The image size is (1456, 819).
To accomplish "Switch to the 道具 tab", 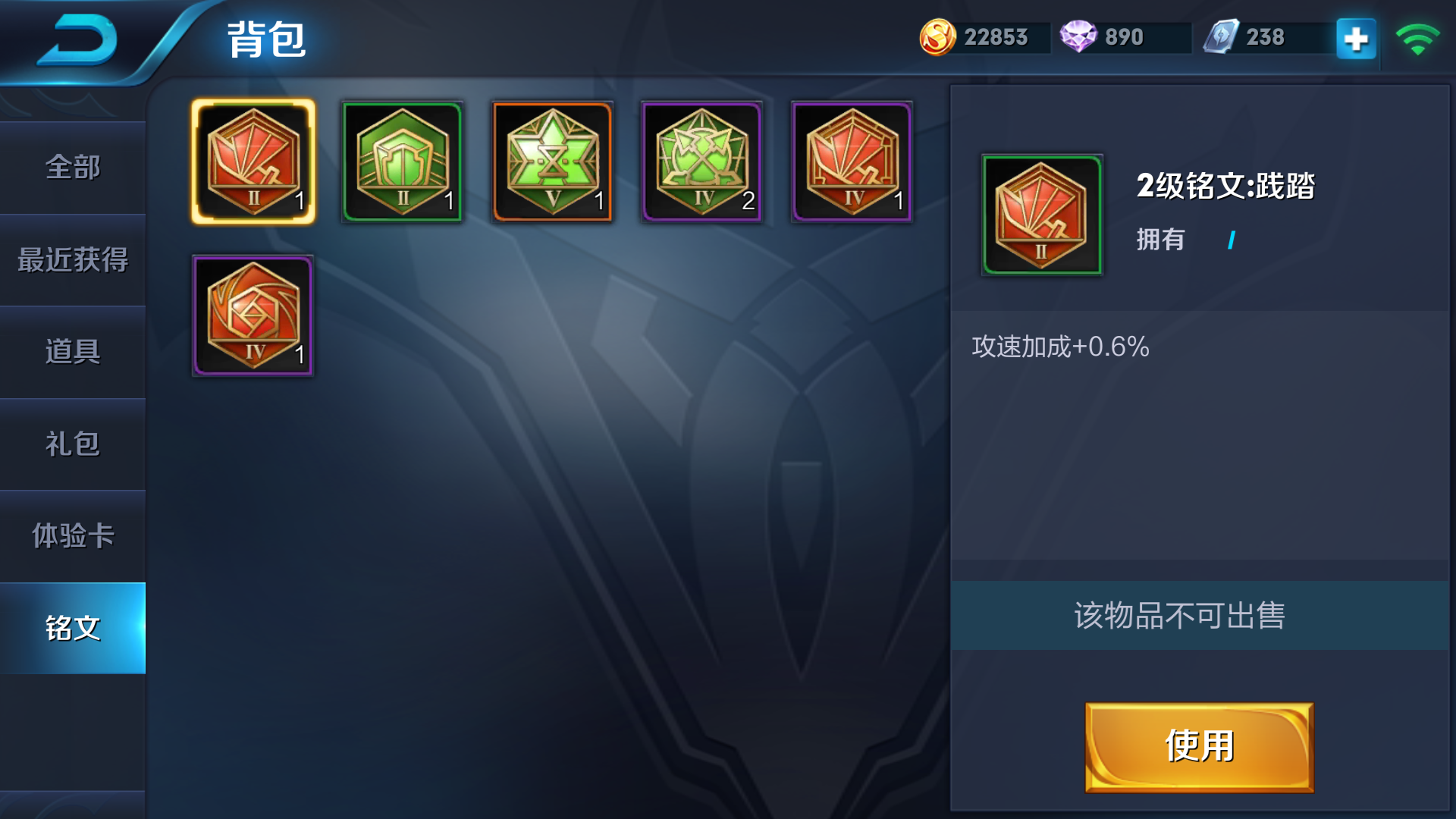I will point(73,352).
